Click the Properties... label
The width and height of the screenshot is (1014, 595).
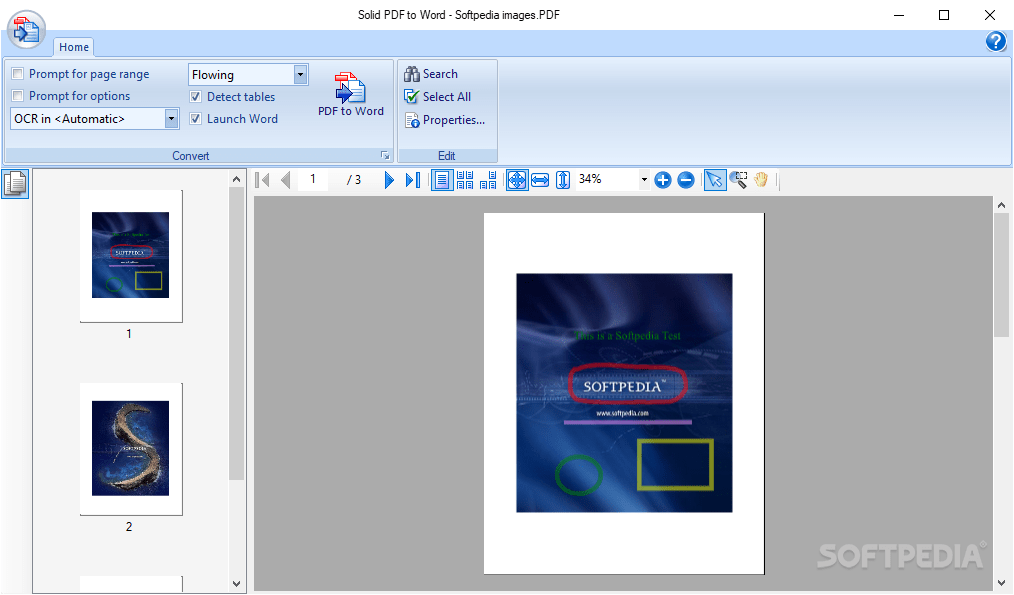(454, 120)
